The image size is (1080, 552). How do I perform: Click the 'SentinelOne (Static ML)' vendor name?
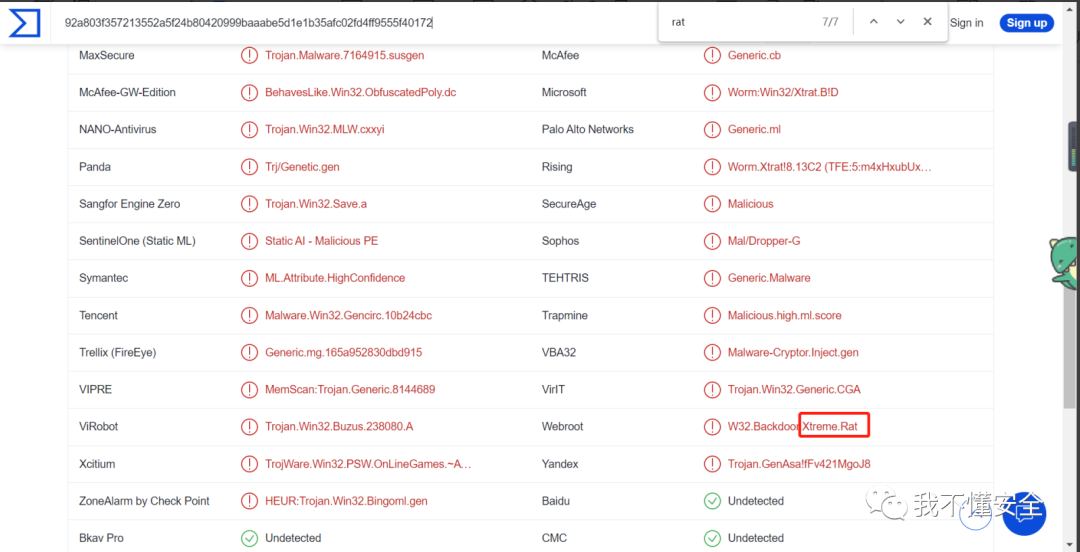pos(137,241)
